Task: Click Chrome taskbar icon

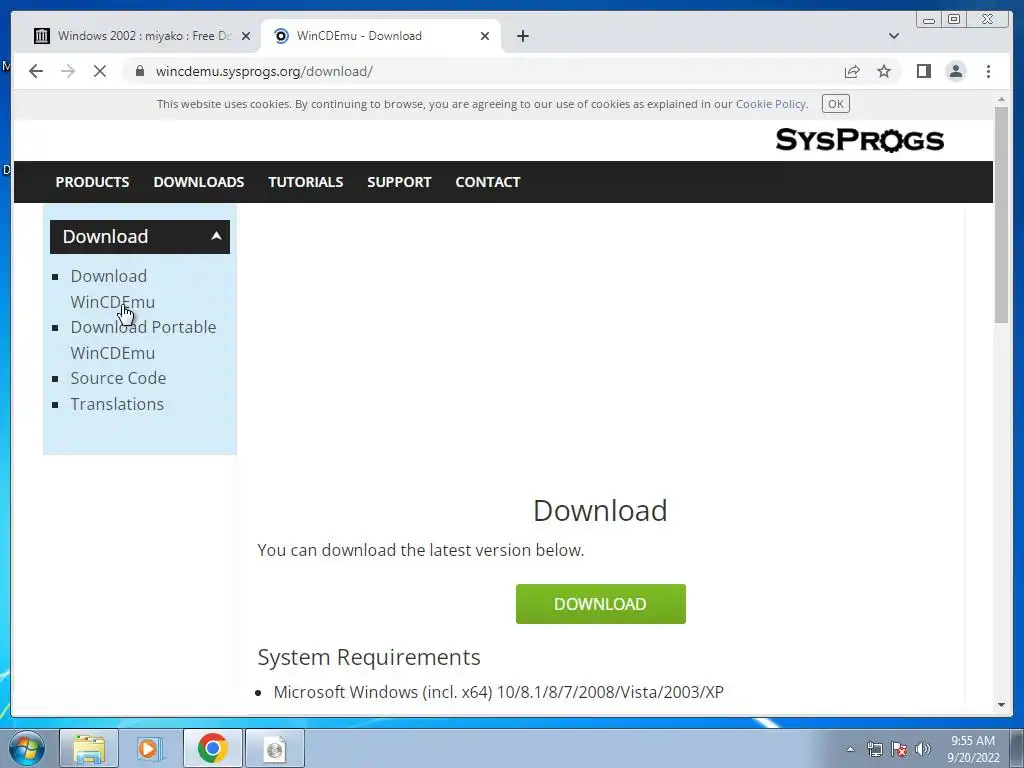Action: click(212, 748)
